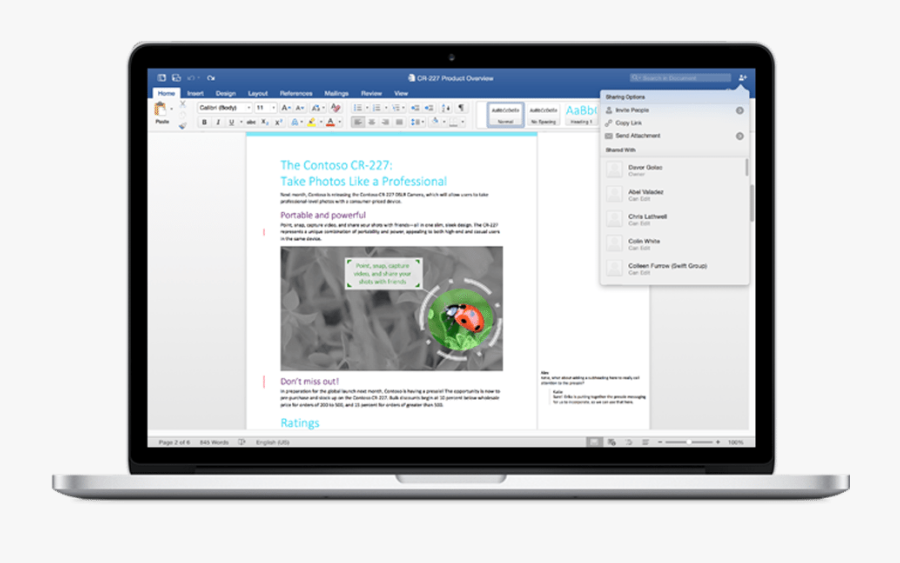Viewport: 900px width, 563px height.
Task: Open the View ribbon tab
Action: pyautogui.click(x=401, y=93)
